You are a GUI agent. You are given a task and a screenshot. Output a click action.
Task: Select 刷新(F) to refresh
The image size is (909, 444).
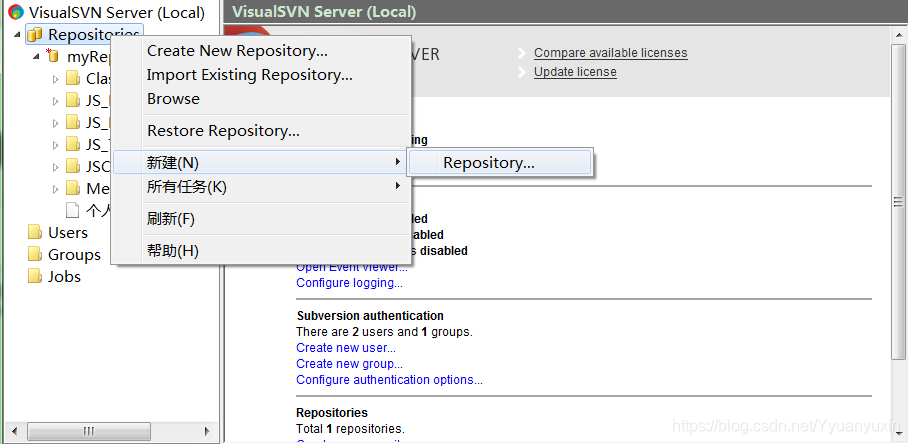pyautogui.click(x=261, y=219)
